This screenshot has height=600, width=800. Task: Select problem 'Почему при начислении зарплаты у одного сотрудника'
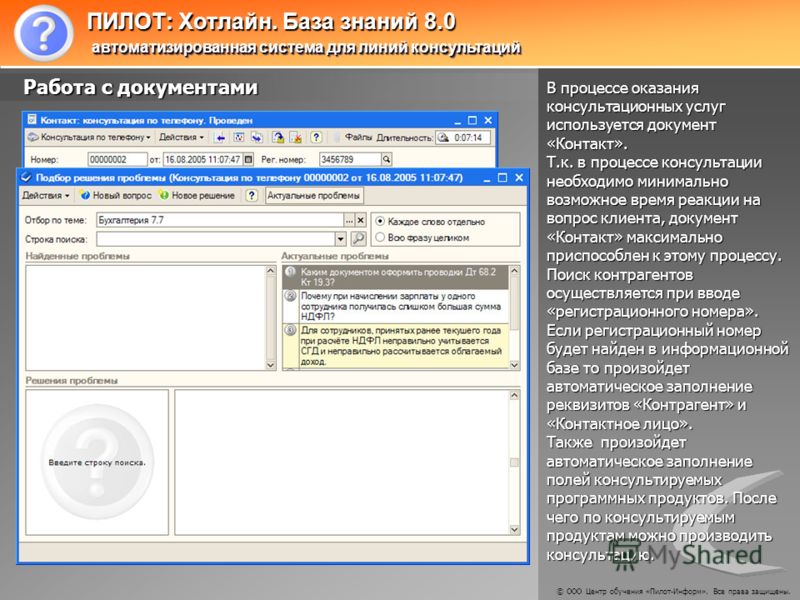[x=396, y=306]
